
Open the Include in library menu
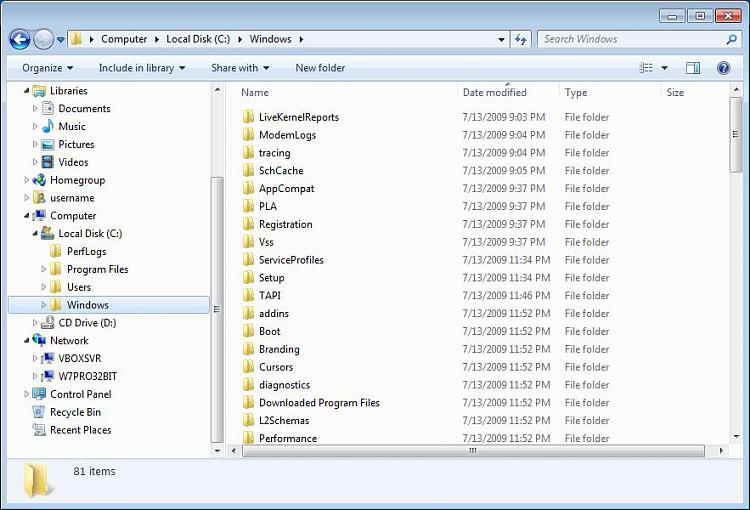pos(142,68)
